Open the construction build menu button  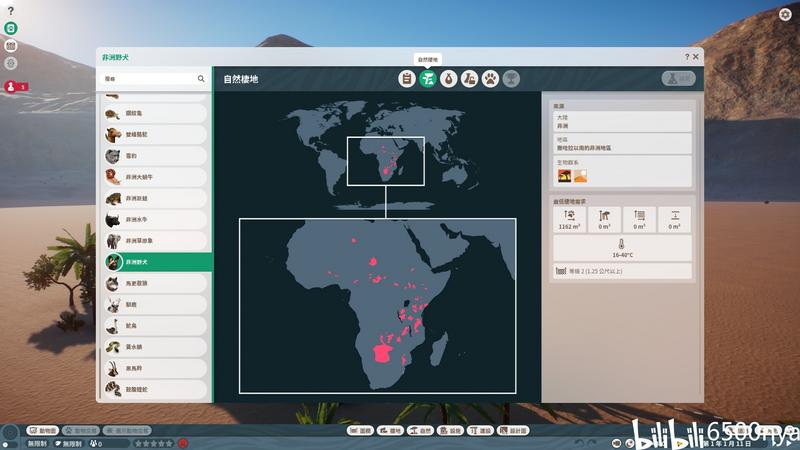pyautogui.click(x=480, y=431)
